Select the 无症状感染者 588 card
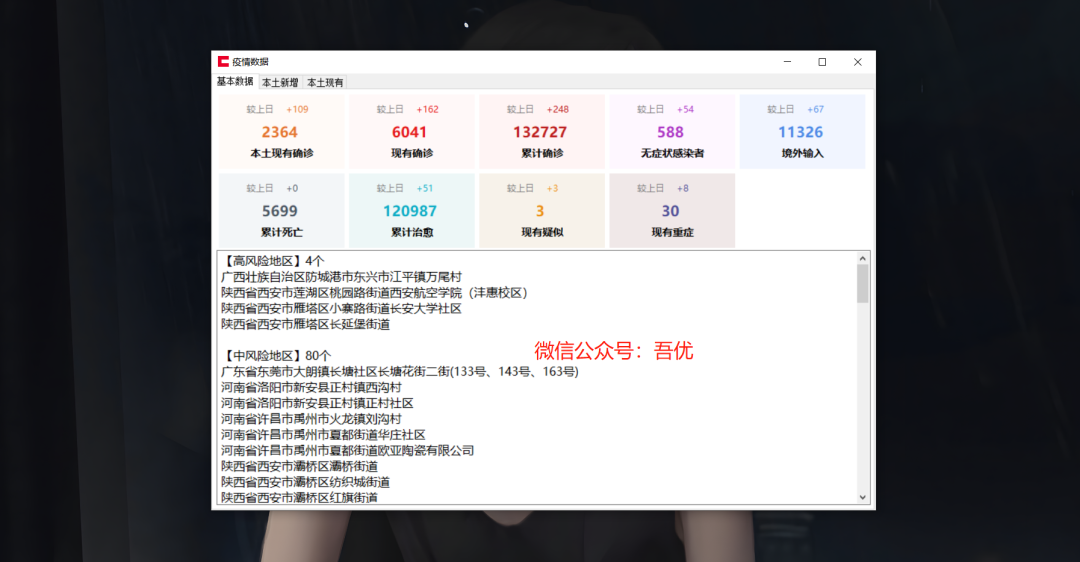This screenshot has width=1080, height=562. click(x=672, y=132)
